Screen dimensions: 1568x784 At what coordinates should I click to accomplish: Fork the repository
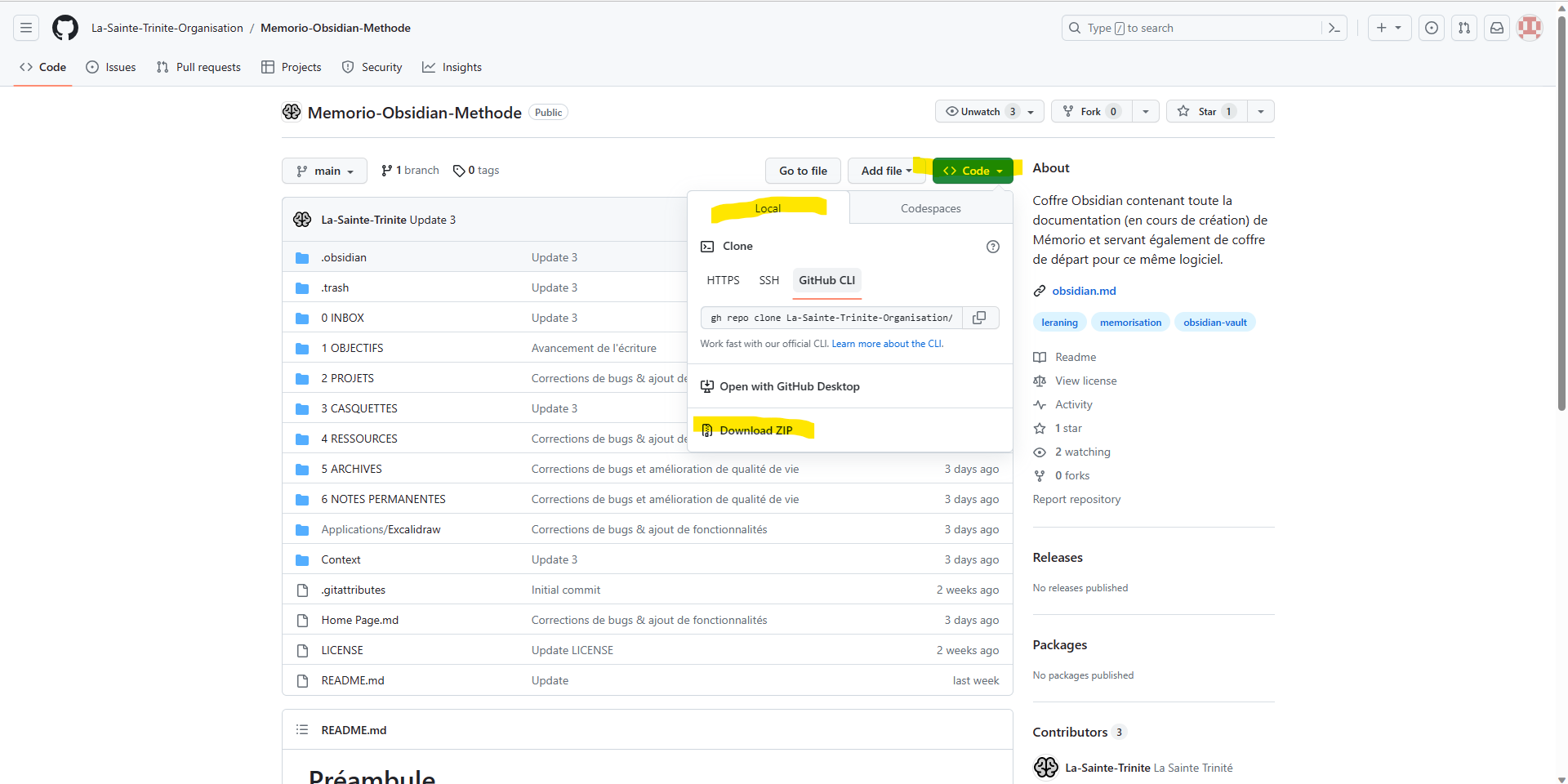(1091, 112)
